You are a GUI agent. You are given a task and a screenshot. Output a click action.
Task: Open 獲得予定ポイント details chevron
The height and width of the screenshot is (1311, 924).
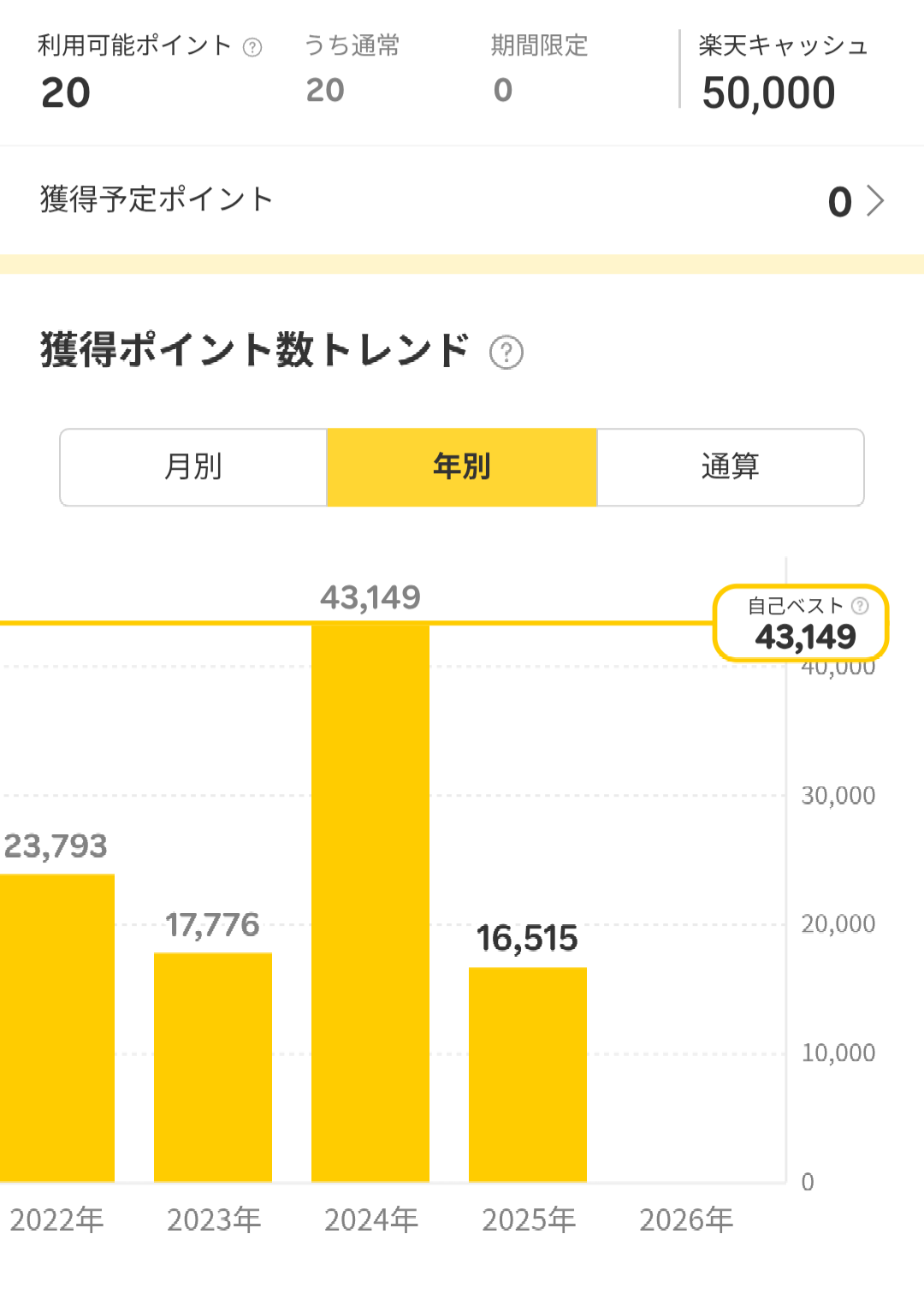pyautogui.click(x=875, y=201)
